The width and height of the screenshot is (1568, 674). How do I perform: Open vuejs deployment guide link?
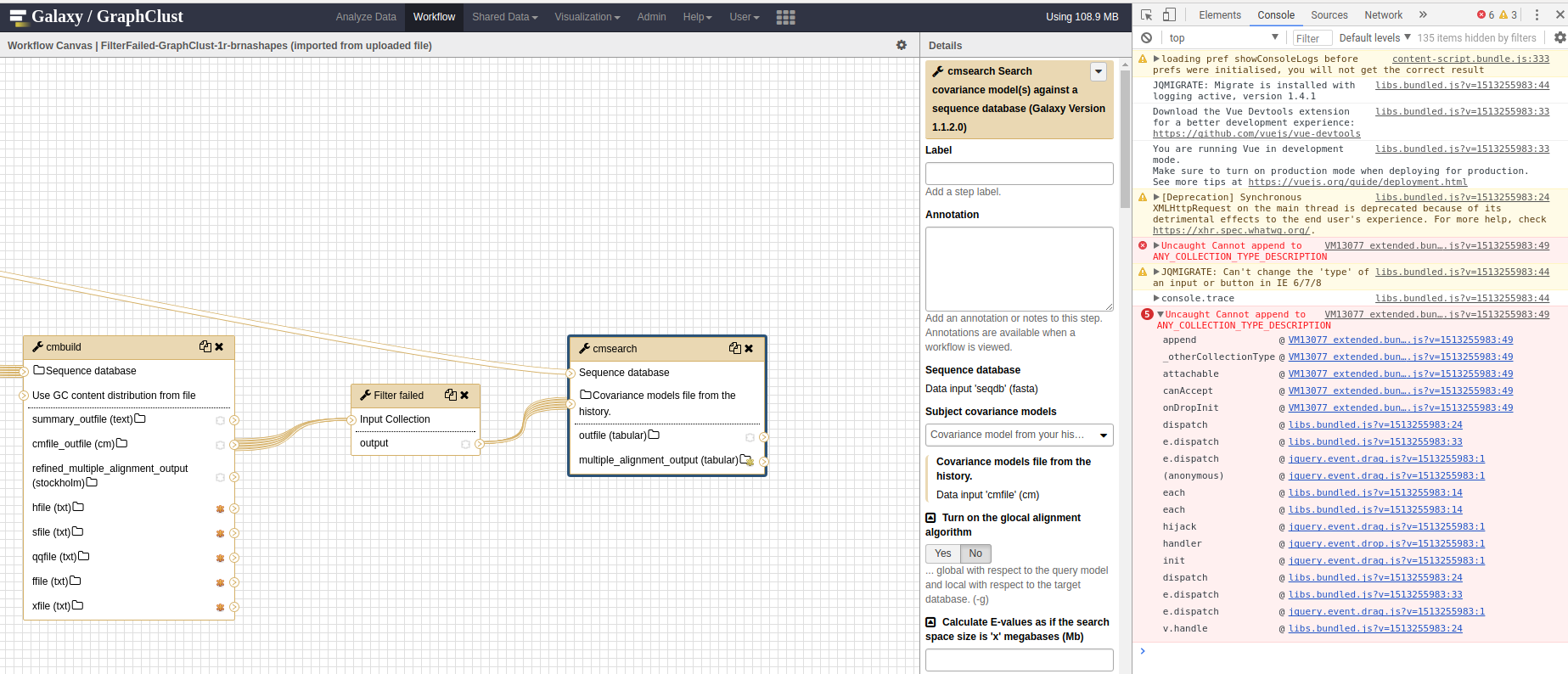1357,182
